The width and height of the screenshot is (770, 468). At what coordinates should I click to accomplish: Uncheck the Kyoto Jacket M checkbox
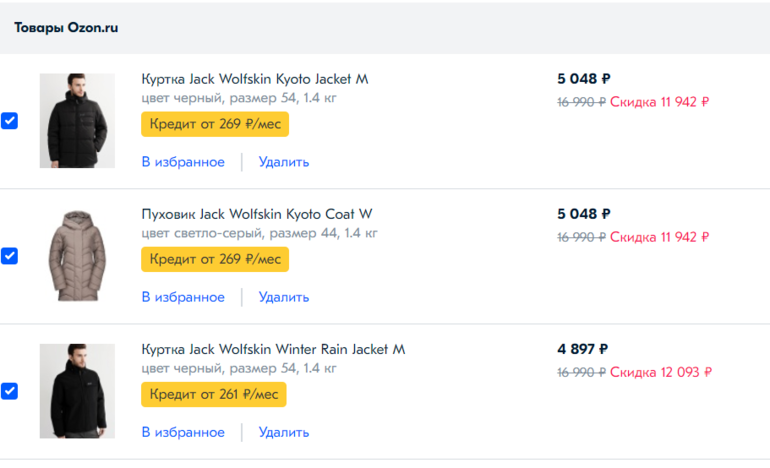[x=9, y=121]
